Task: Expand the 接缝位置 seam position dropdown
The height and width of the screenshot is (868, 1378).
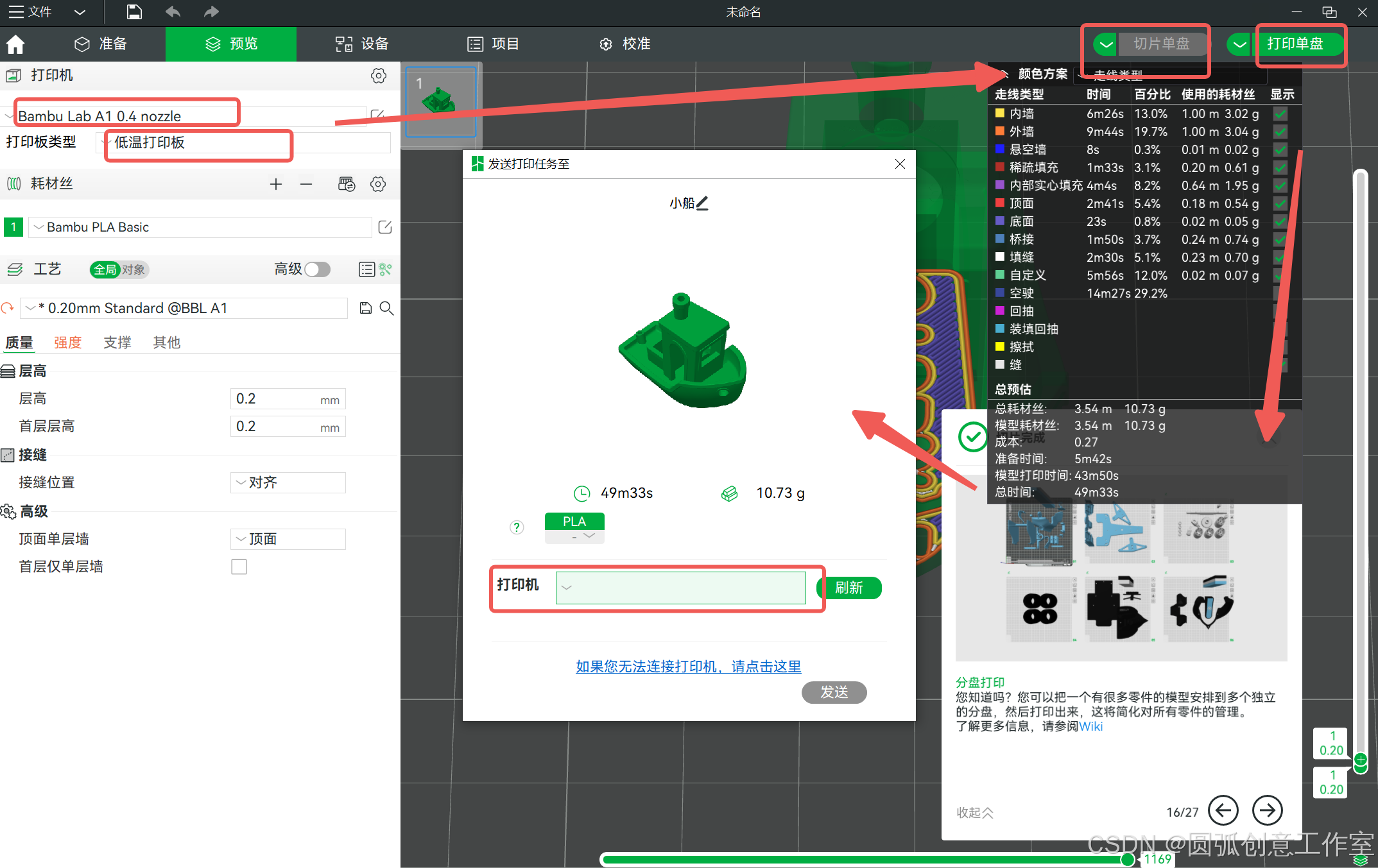Action: [x=288, y=483]
